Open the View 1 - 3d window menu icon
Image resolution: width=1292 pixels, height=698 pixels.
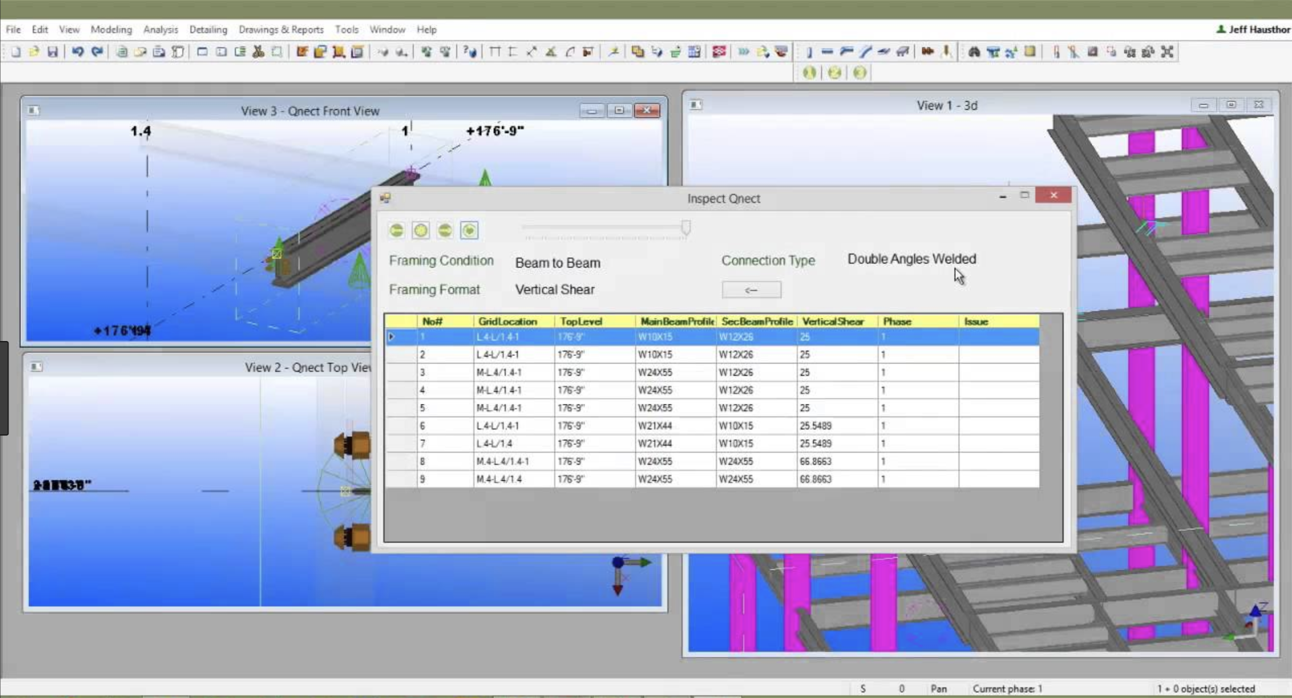[x=695, y=105]
